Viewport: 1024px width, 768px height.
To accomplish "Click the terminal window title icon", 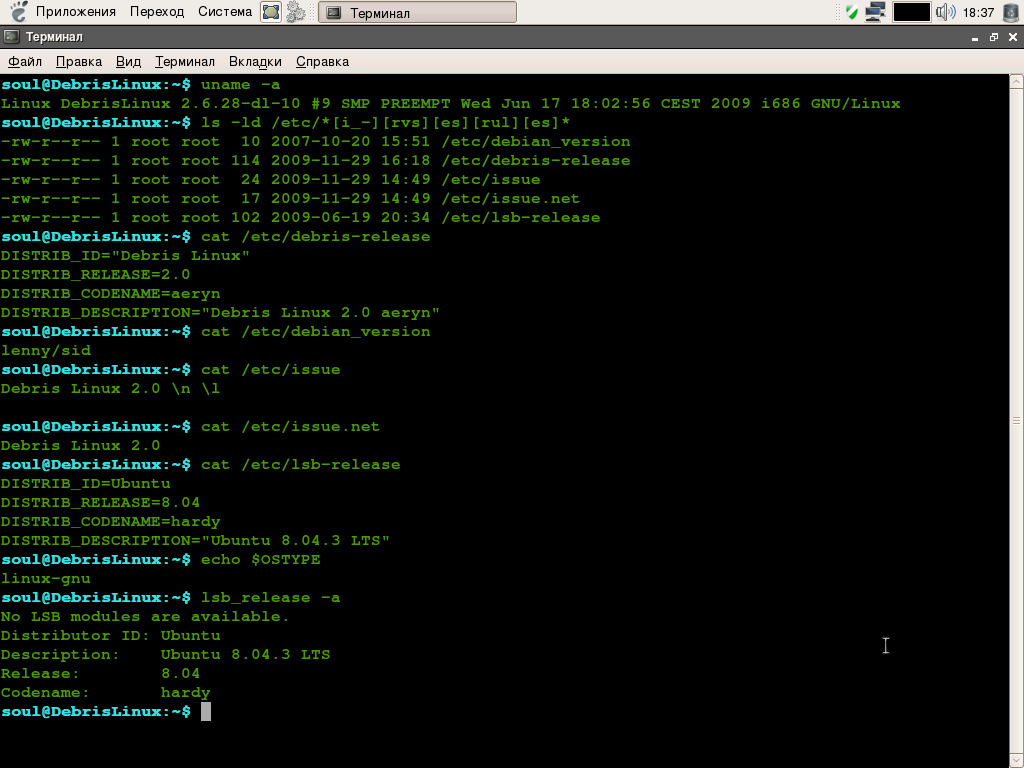I will tap(11, 37).
